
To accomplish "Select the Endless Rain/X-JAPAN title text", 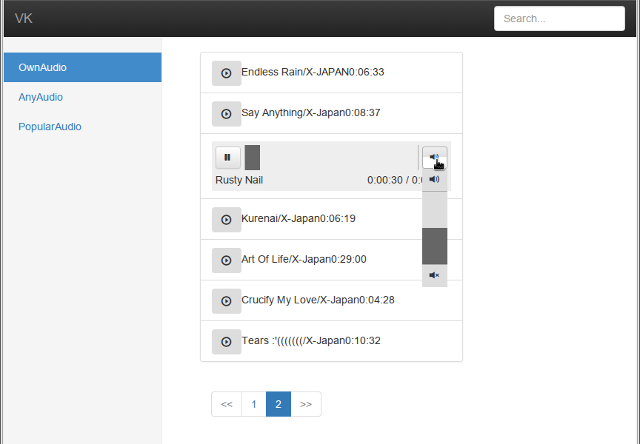I will click(x=294, y=72).
